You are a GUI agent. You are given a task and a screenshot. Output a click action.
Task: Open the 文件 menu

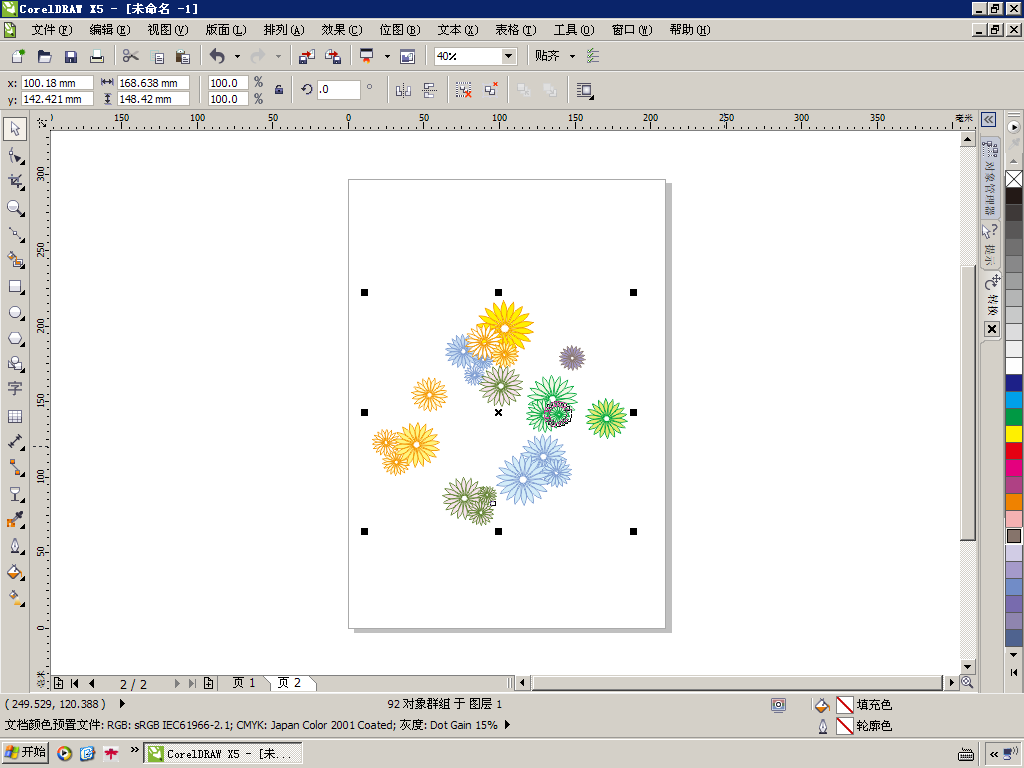pyautogui.click(x=52, y=30)
